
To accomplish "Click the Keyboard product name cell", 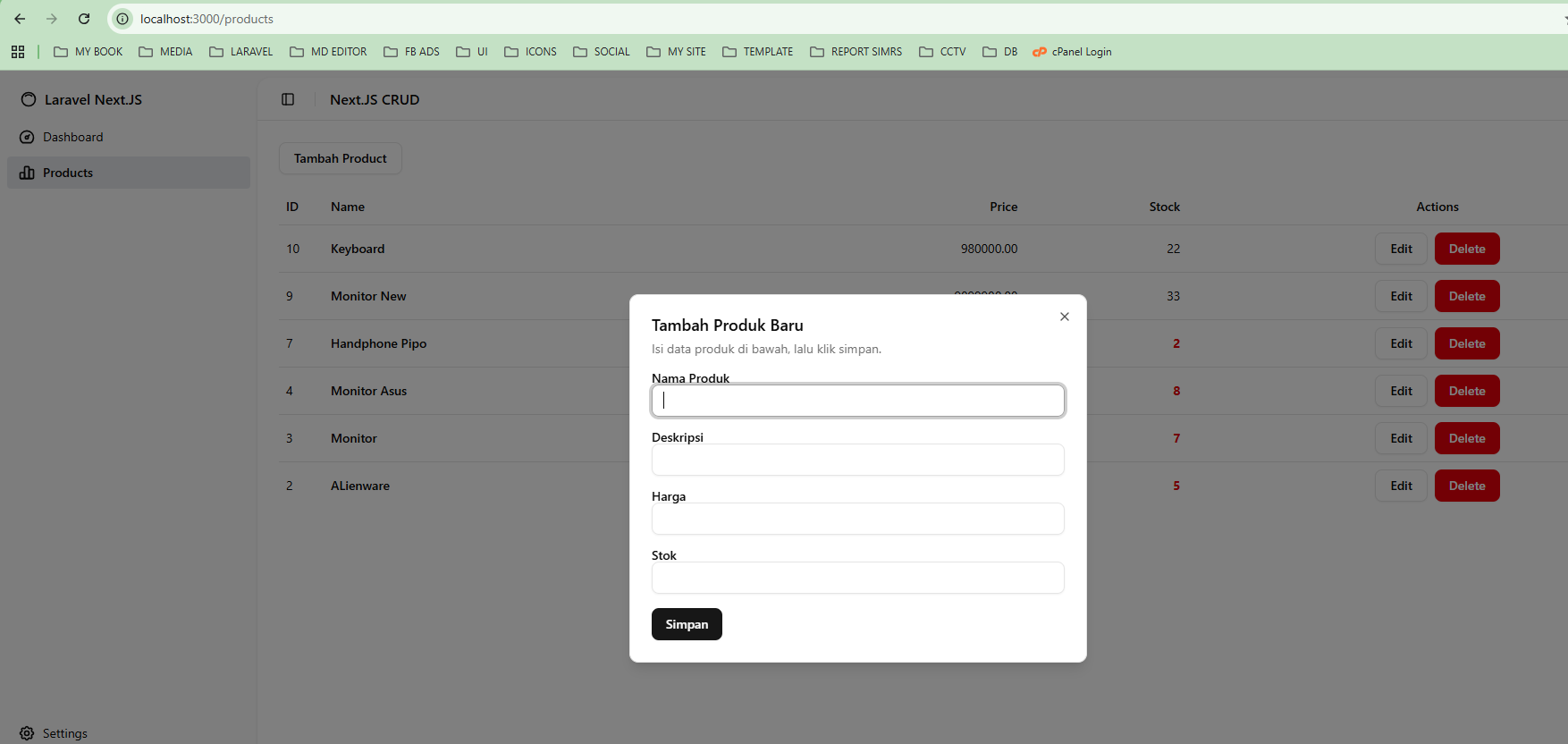I will point(358,249).
